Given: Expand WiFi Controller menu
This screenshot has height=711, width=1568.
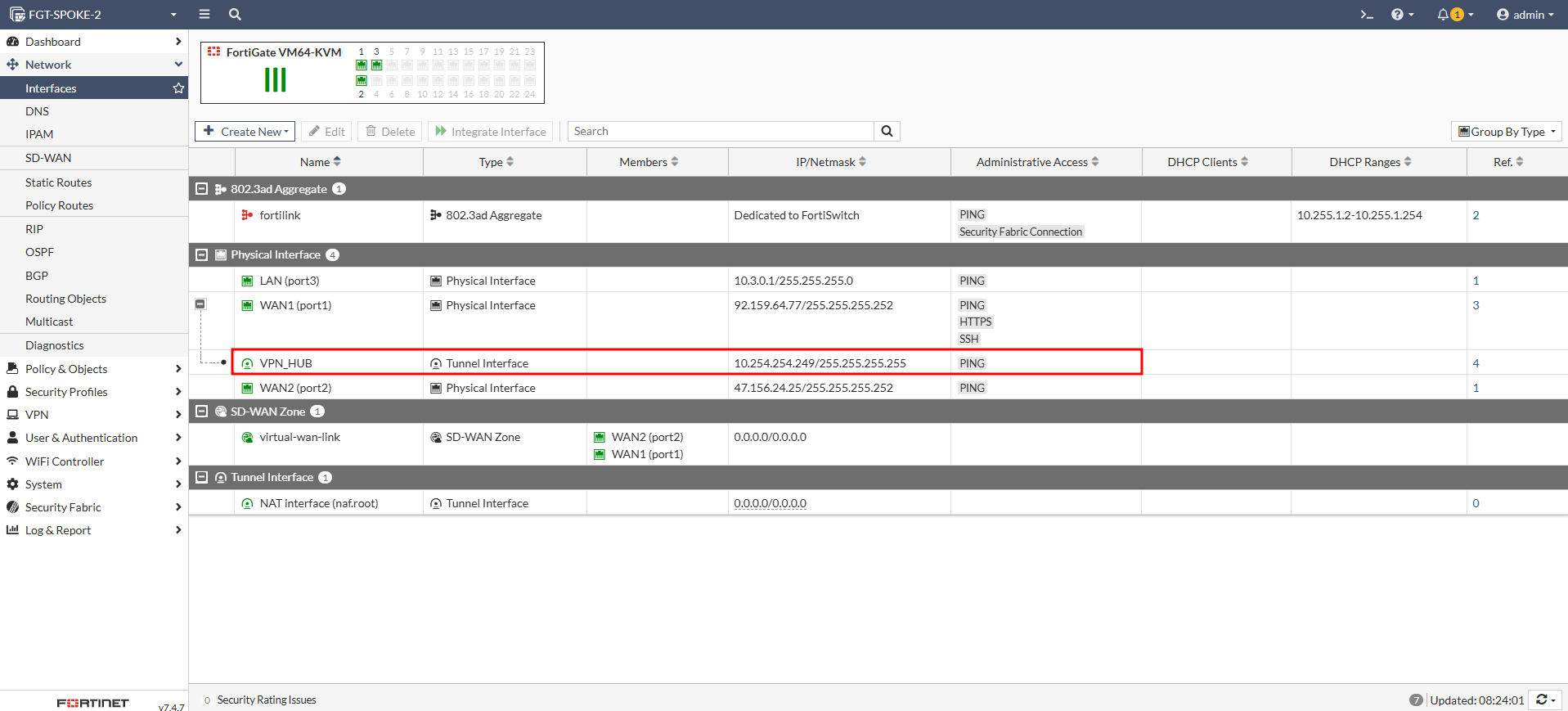Looking at the screenshot, I should point(94,461).
